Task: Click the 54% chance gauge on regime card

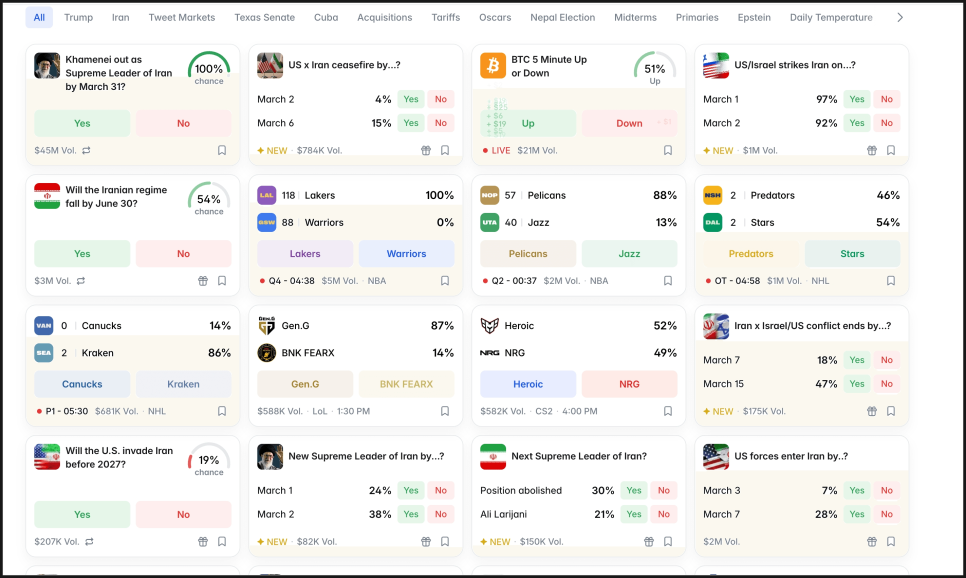Action: (x=209, y=199)
